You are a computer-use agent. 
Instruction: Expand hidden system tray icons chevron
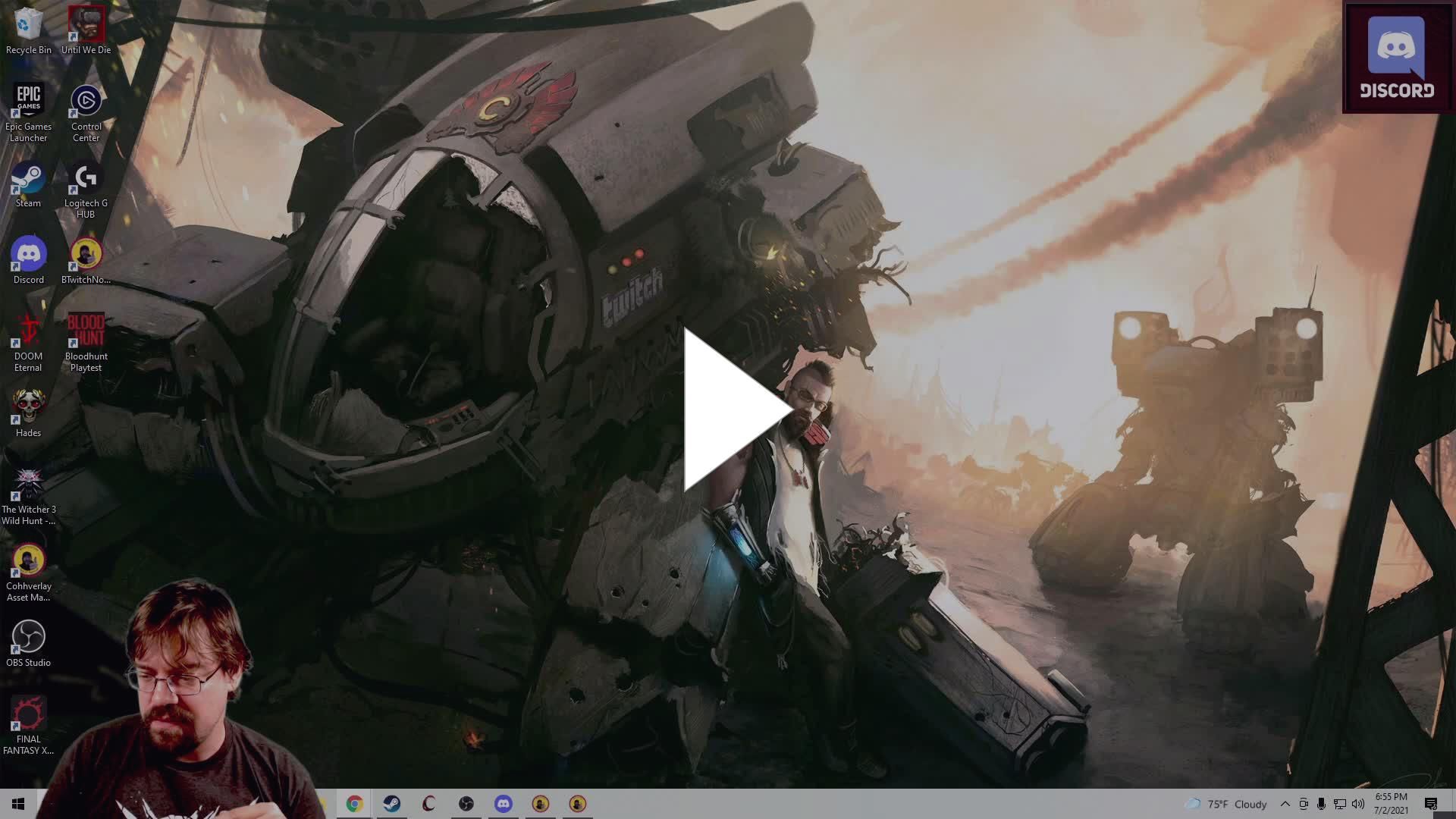(x=1285, y=804)
